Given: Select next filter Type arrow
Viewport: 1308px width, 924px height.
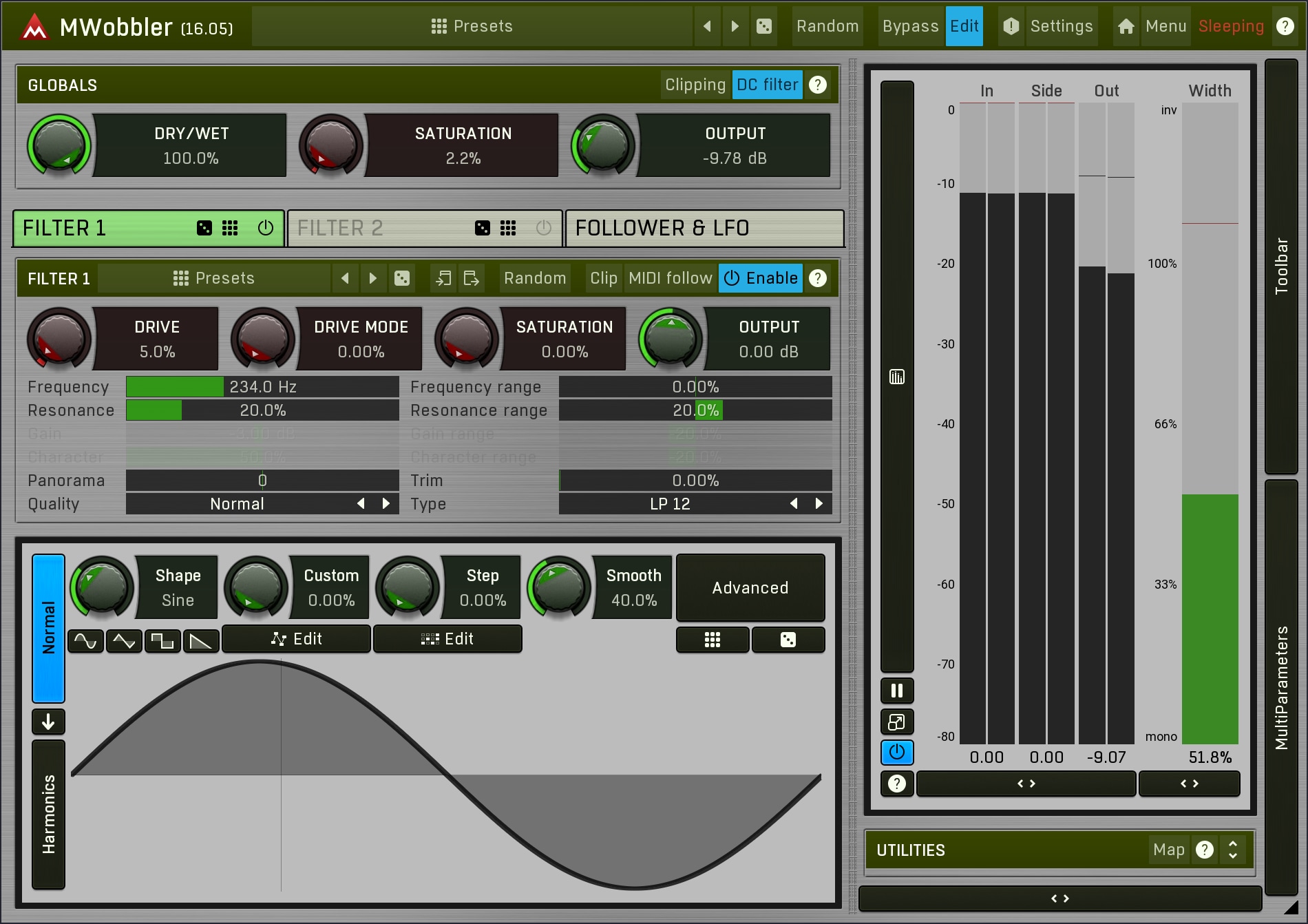Looking at the screenshot, I should pos(819,504).
